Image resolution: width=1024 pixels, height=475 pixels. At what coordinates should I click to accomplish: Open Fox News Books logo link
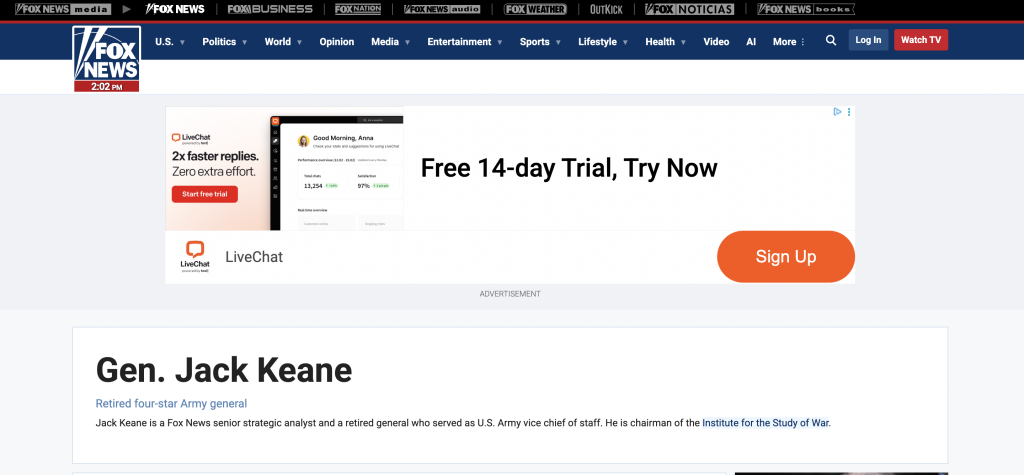[x=806, y=9]
